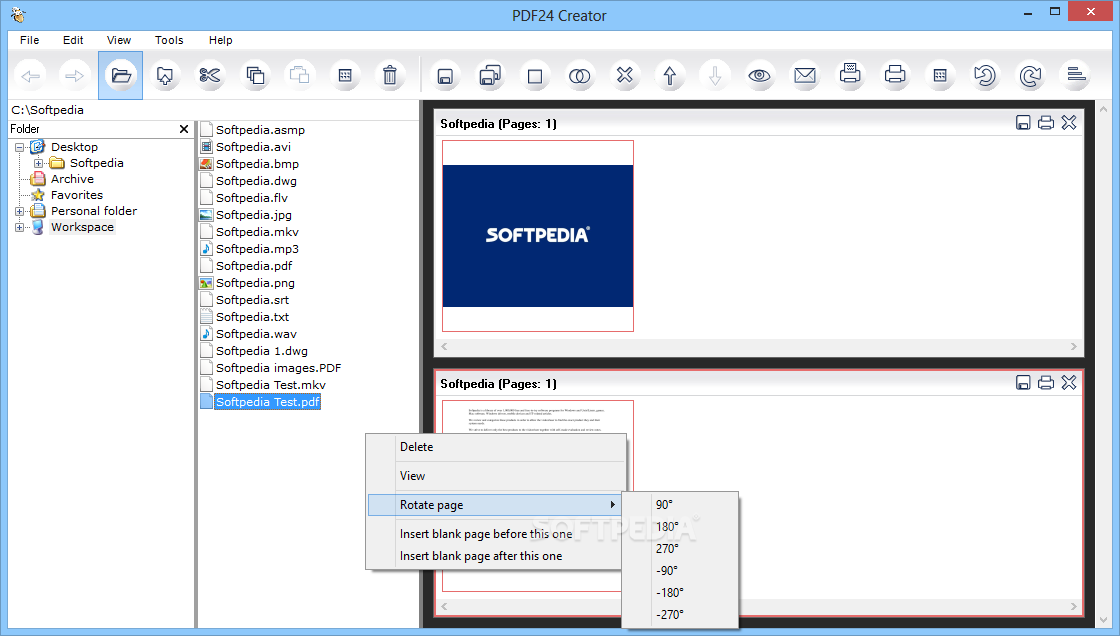Click the horizontal lines icon at toolbar end

[x=1076, y=76]
